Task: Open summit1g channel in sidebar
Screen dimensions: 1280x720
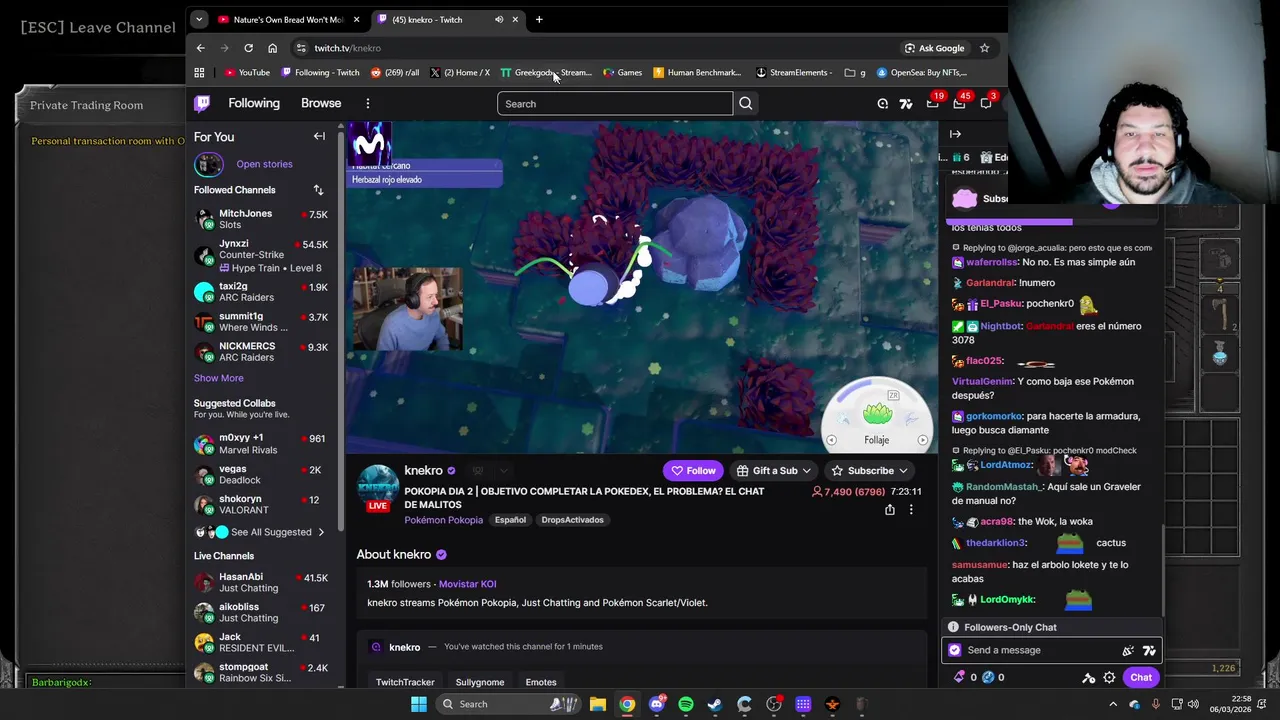Action: tap(261, 322)
